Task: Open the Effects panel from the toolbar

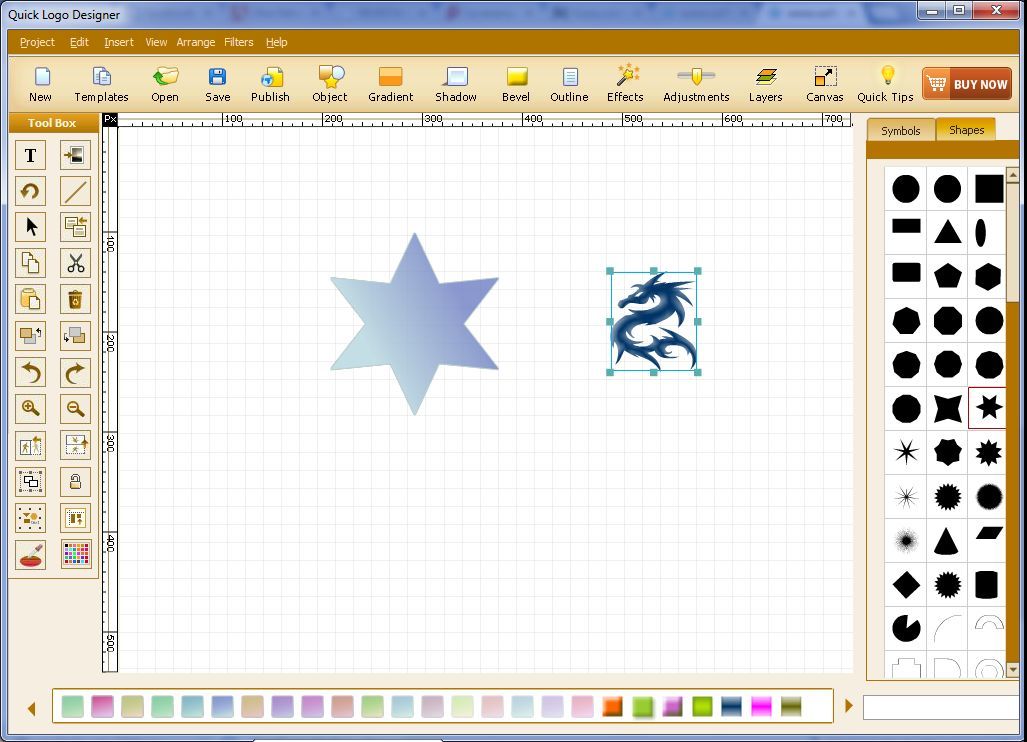Action: (625, 83)
